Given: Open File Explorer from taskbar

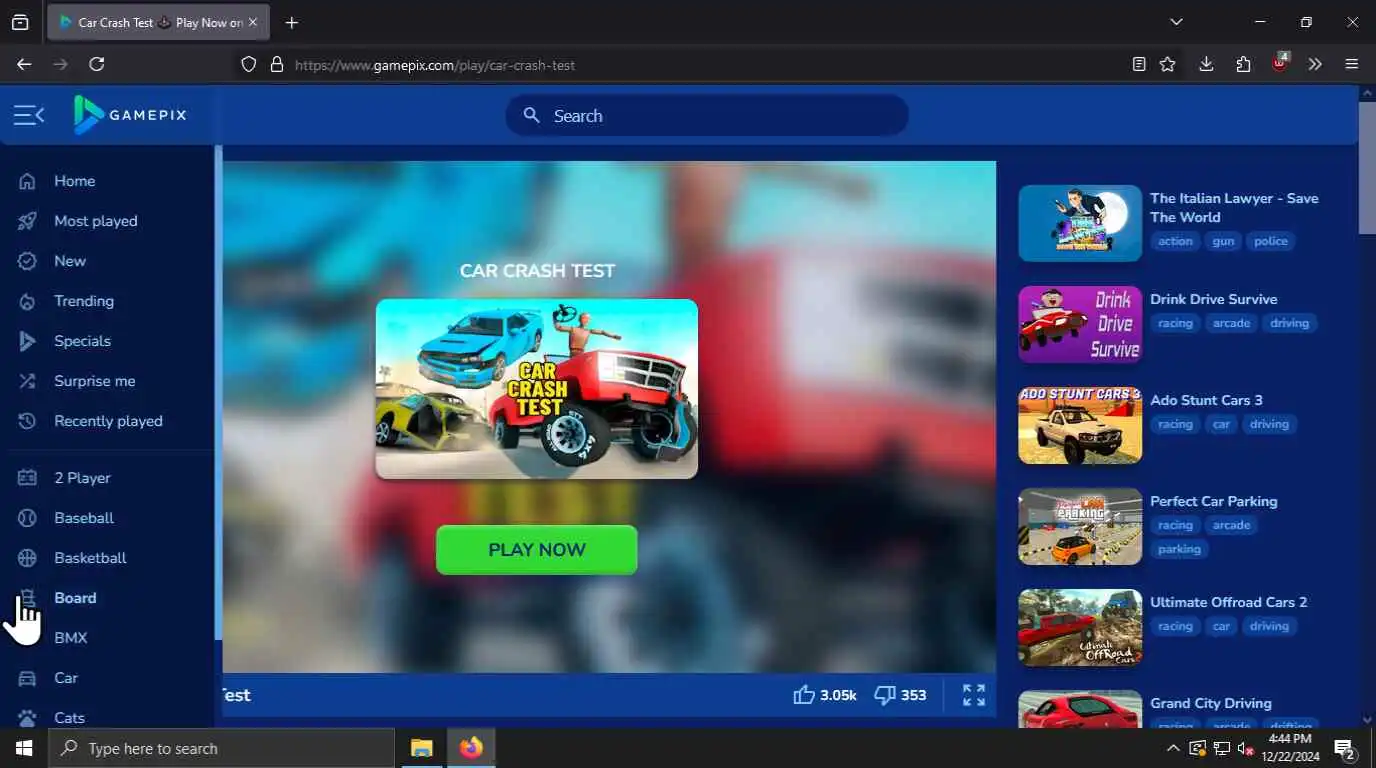Looking at the screenshot, I should point(422,748).
